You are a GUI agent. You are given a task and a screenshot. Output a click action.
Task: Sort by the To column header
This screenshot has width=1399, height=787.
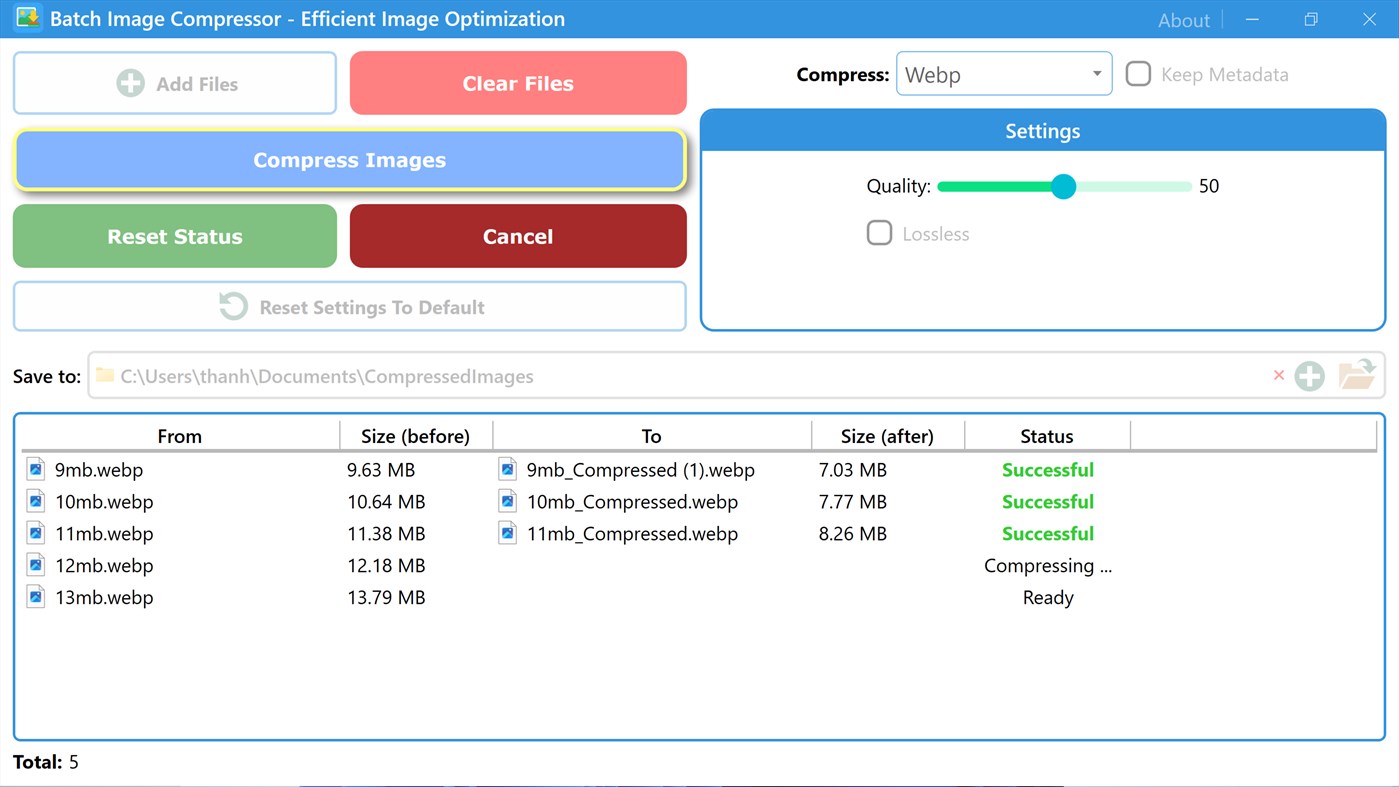coord(652,436)
